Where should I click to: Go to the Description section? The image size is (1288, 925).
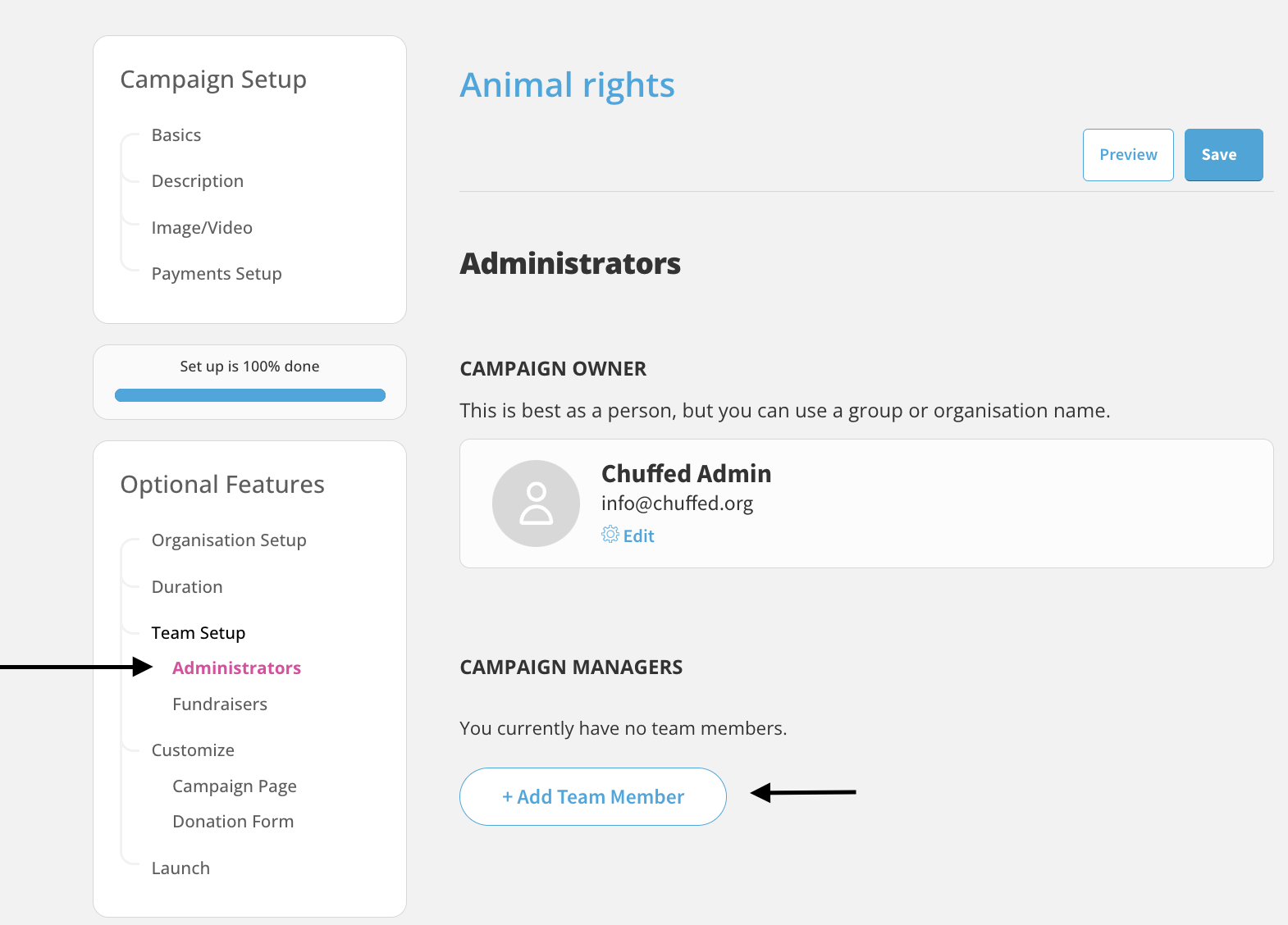(x=198, y=181)
